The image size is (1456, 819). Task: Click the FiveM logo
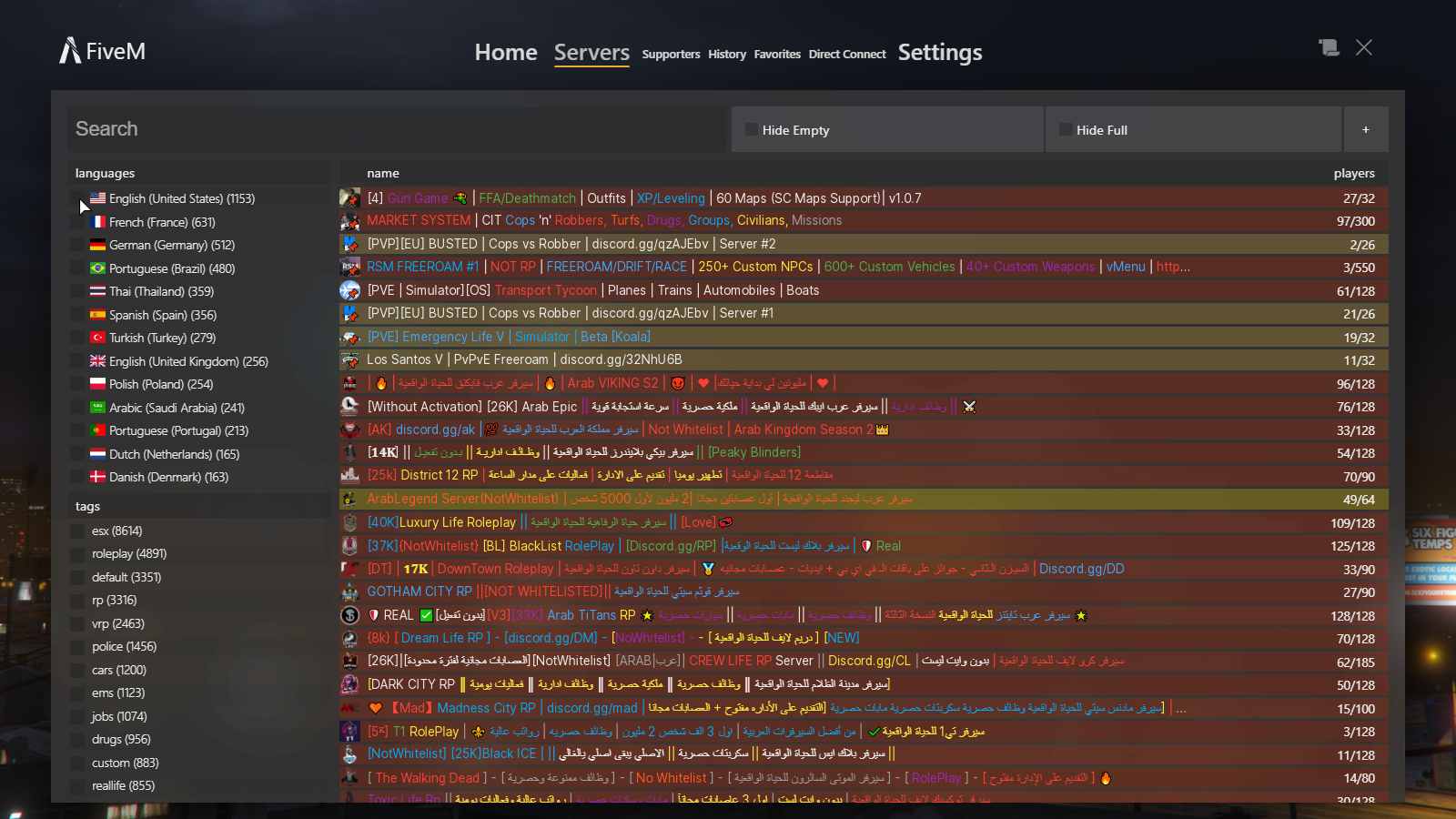[x=100, y=50]
